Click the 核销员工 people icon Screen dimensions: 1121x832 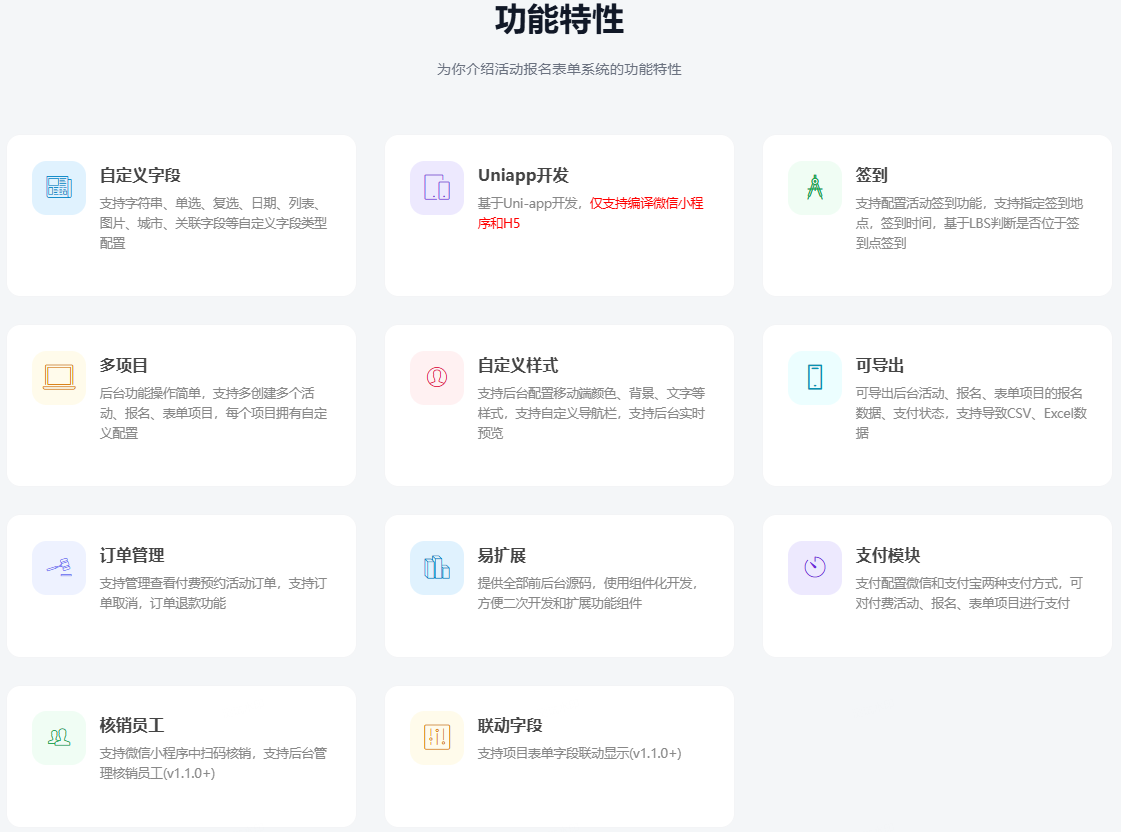pyautogui.click(x=58, y=738)
